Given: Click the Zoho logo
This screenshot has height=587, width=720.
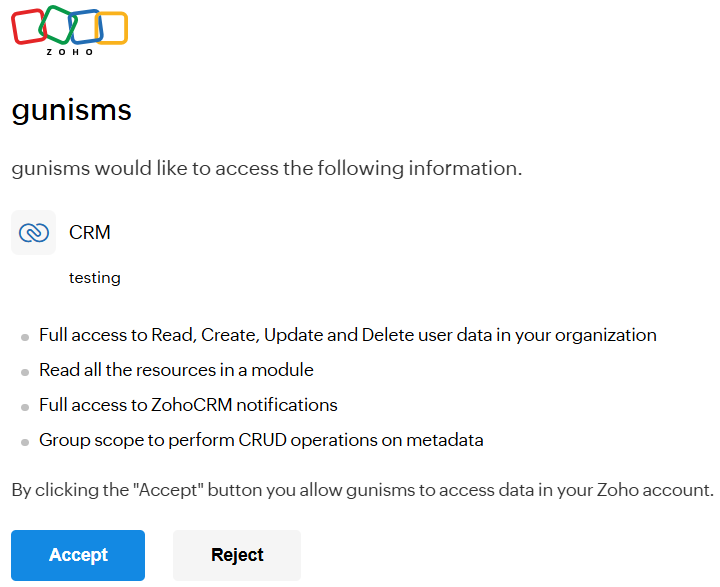Looking at the screenshot, I should [x=69, y=30].
